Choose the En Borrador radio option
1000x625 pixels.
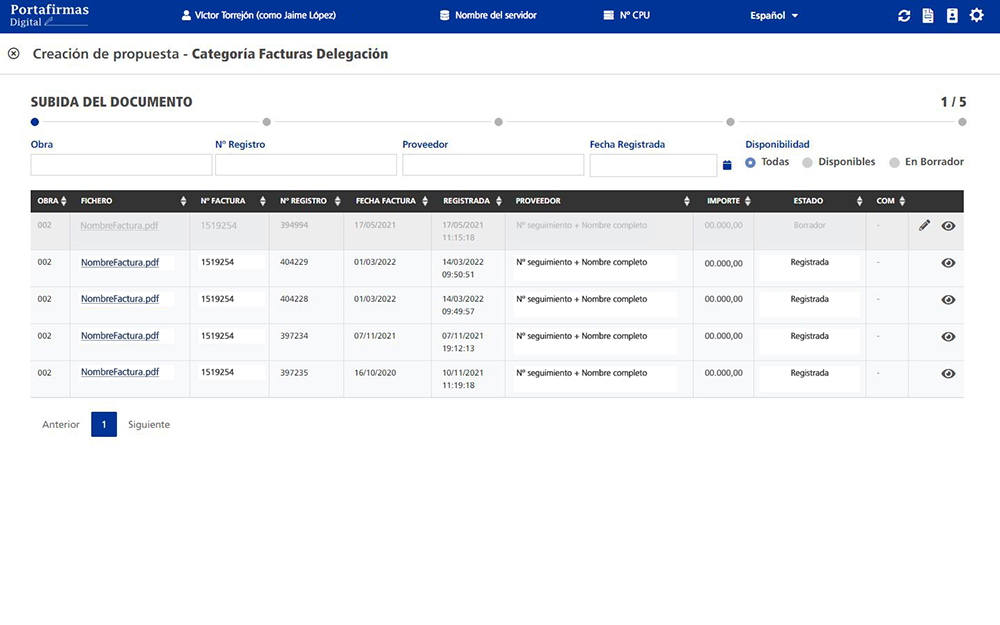pyautogui.click(x=895, y=162)
